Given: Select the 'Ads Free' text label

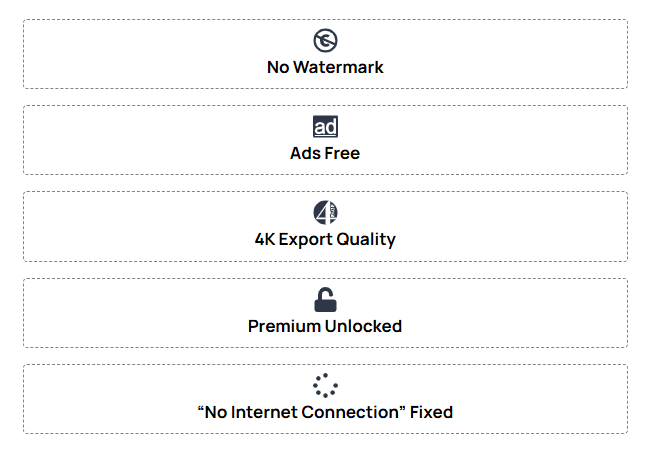Looking at the screenshot, I should [325, 154].
